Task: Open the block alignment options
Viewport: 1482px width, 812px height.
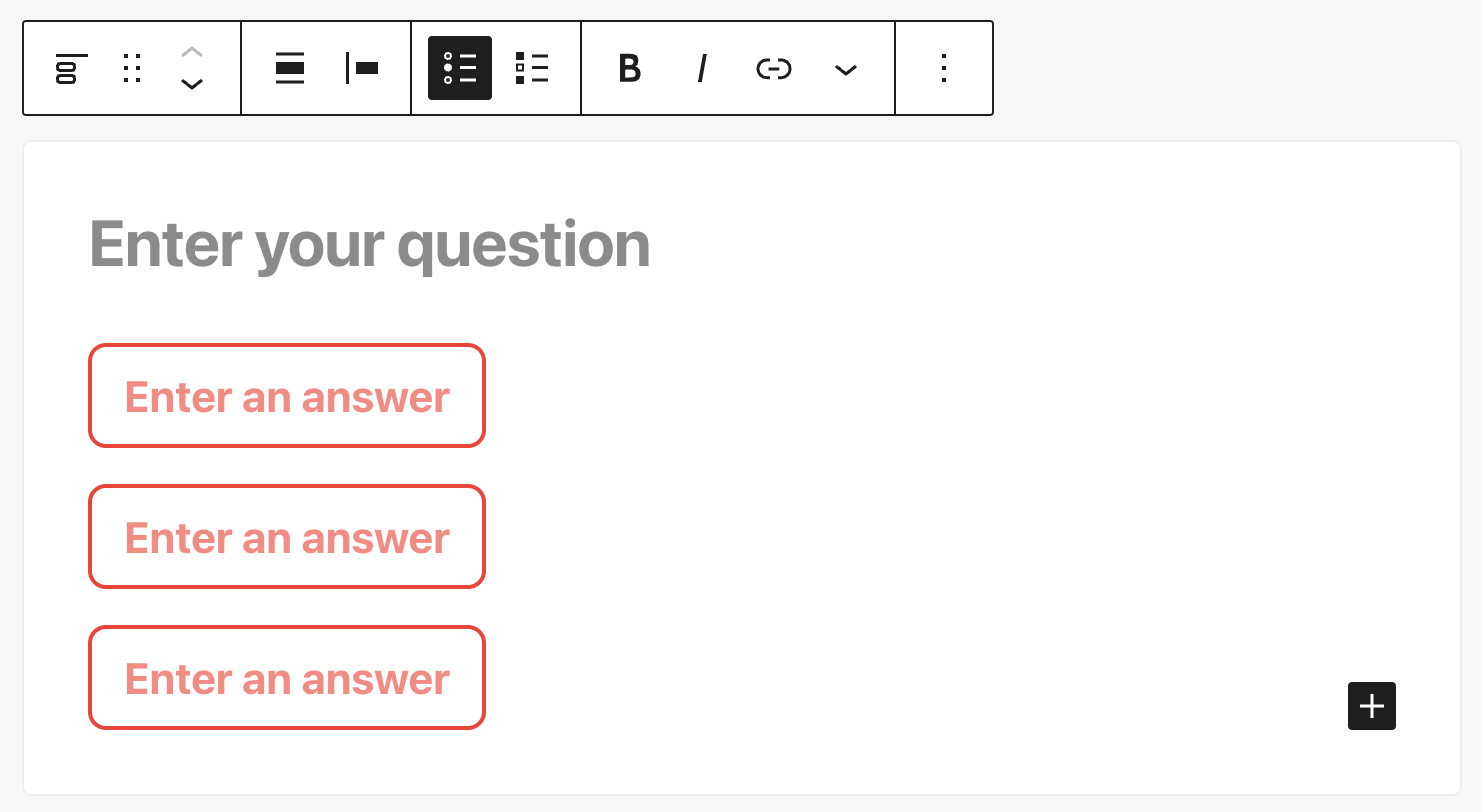Action: (x=290, y=68)
